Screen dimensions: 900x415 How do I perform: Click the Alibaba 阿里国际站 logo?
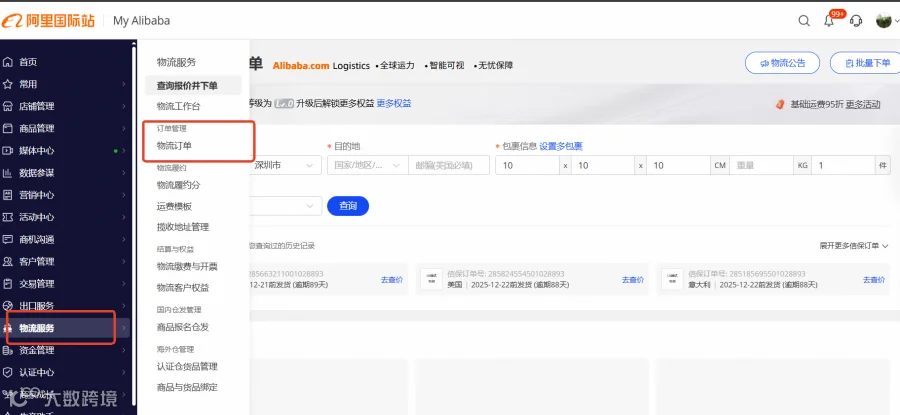click(x=48, y=21)
